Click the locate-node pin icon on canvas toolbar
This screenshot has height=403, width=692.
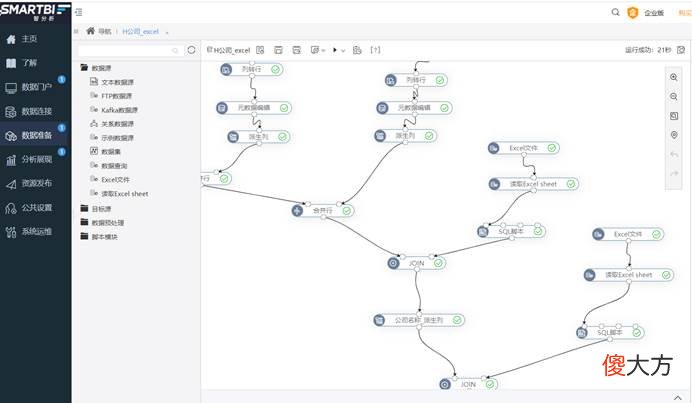(673, 135)
